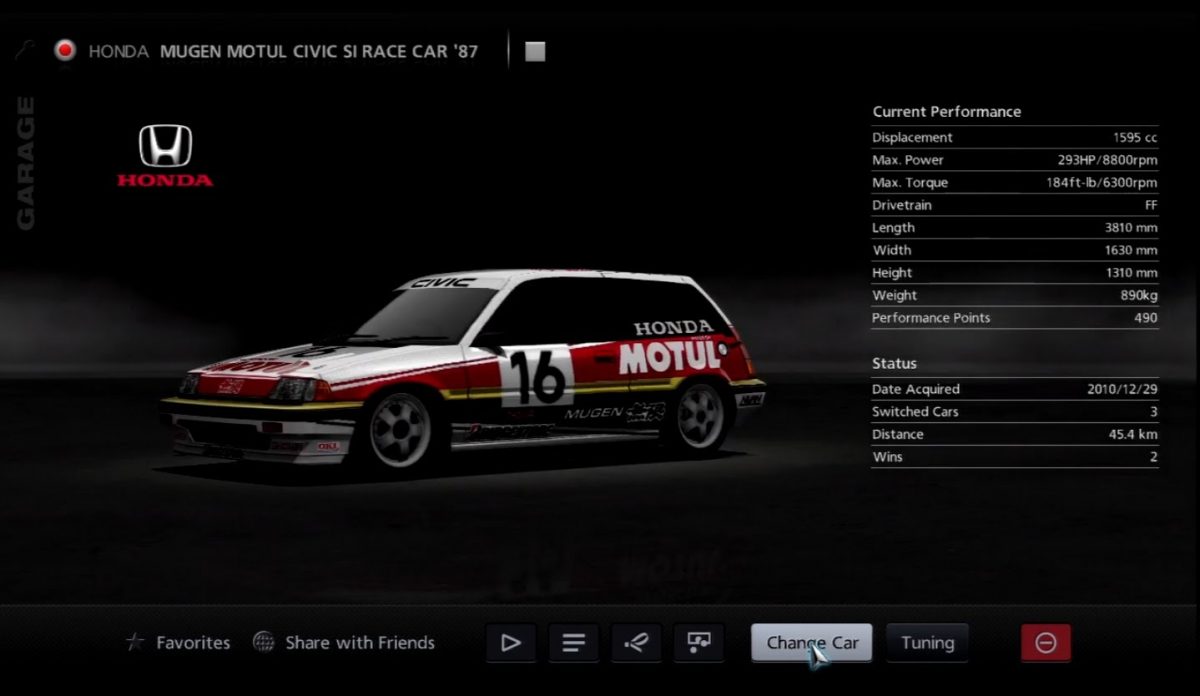
Task: Click the gray car color square
Action: (x=535, y=51)
